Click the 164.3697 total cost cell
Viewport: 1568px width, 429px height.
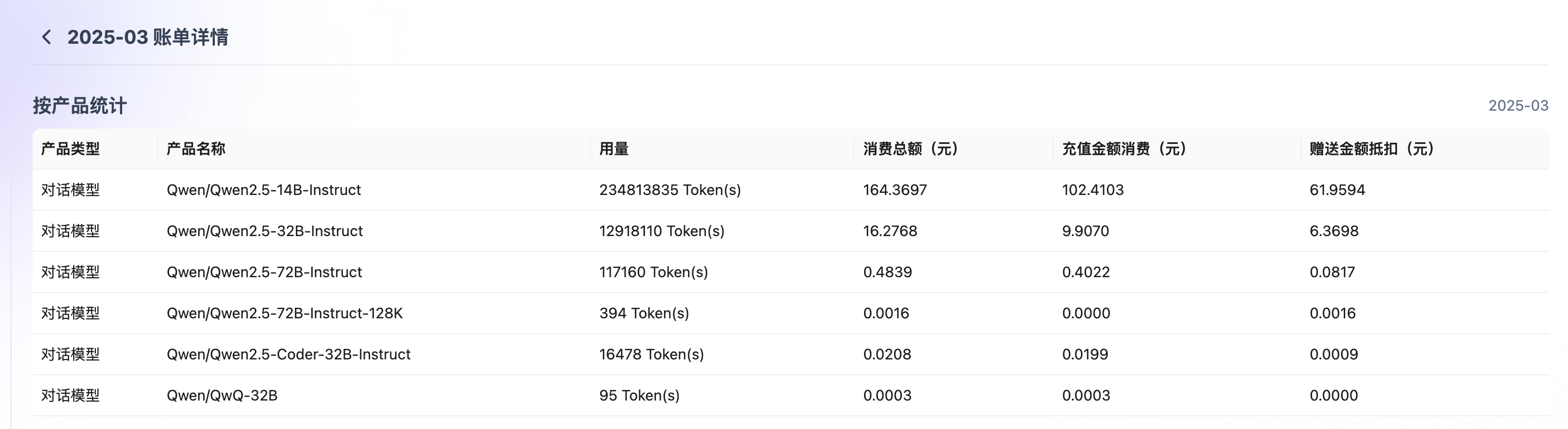click(895, 190)
